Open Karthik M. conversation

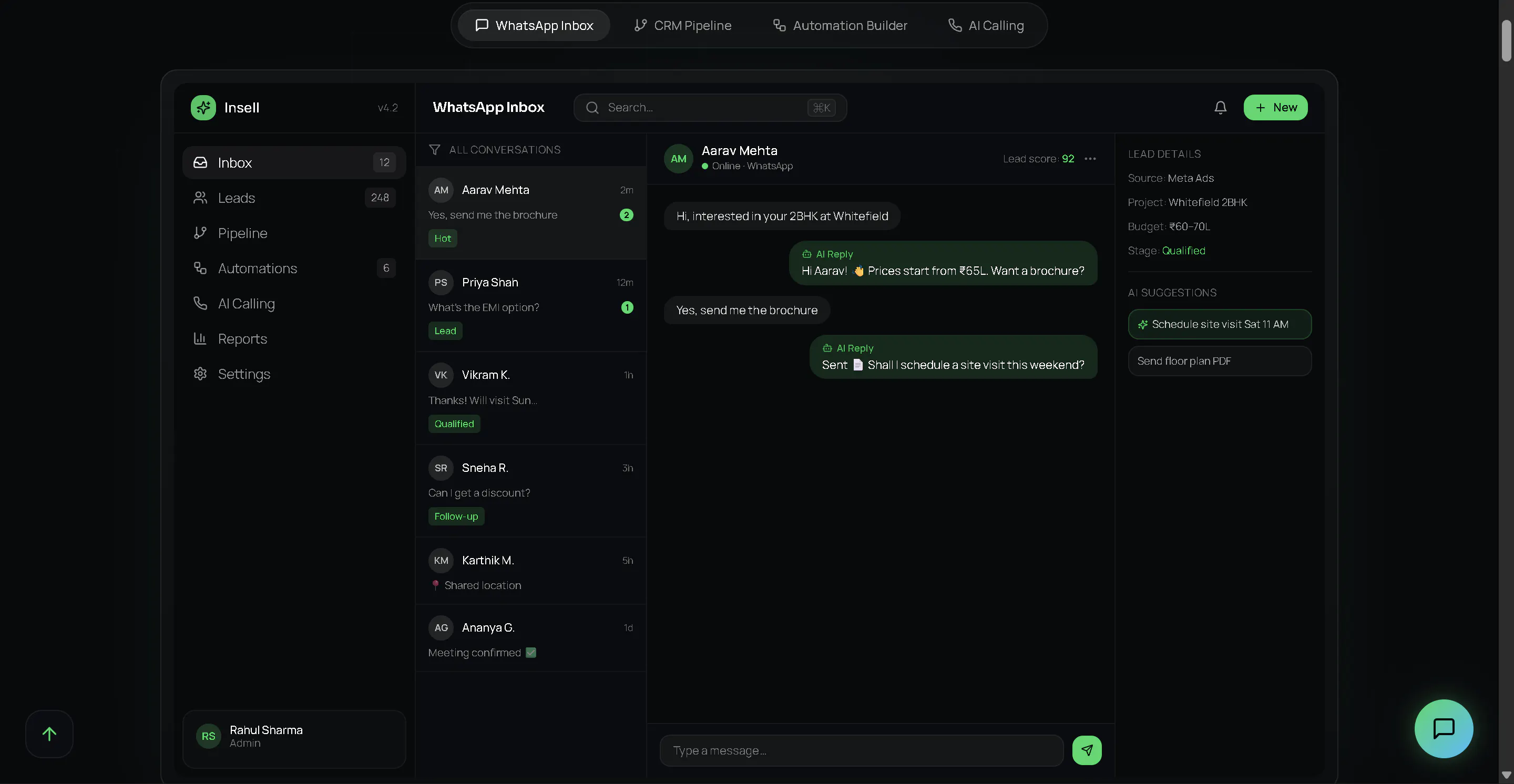531,571
